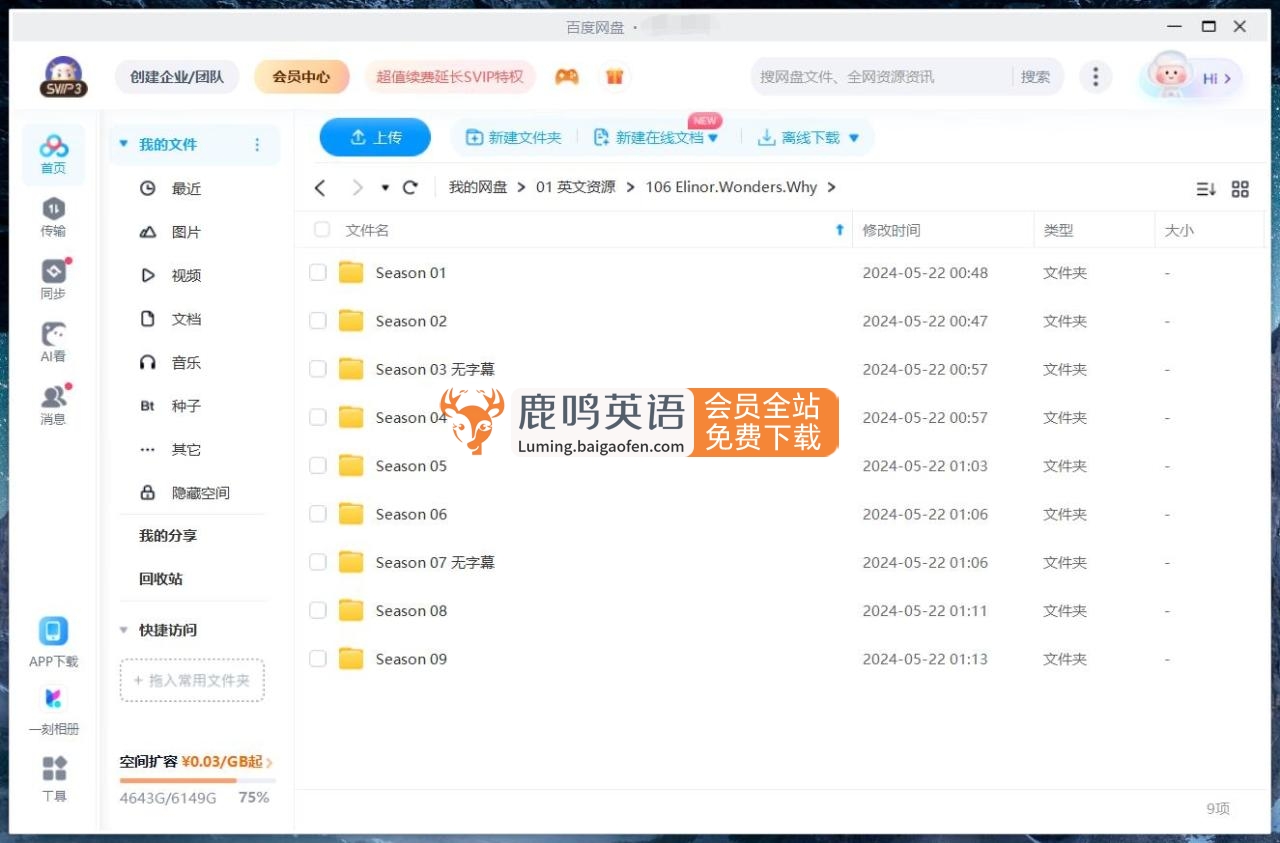The width and height of the screenshot is (1280, 843).
Task: Refresh the current folder view
Action: 409,187
